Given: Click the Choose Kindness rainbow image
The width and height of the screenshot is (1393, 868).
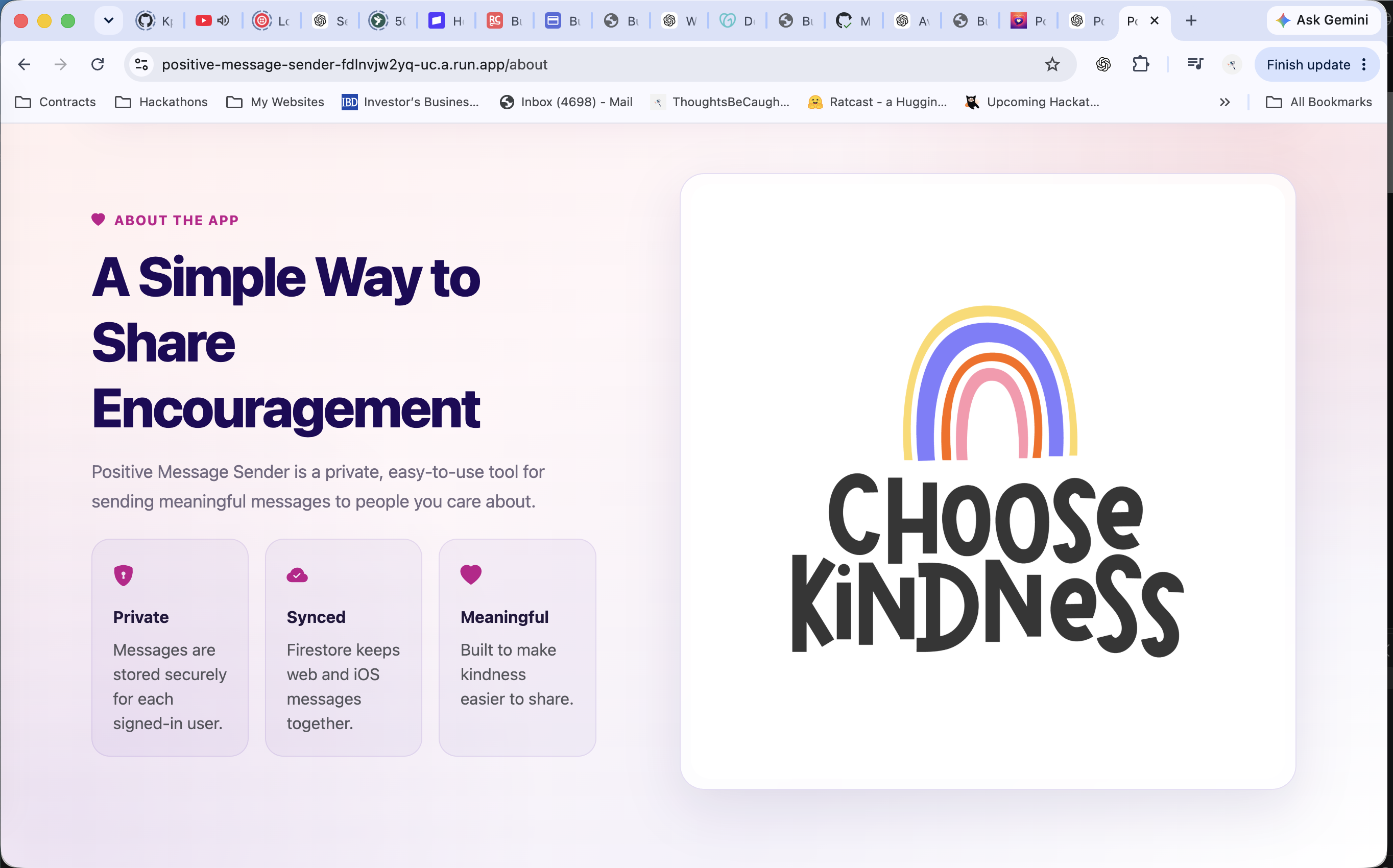Looking at the screenshot, I should tap(988, 481).
